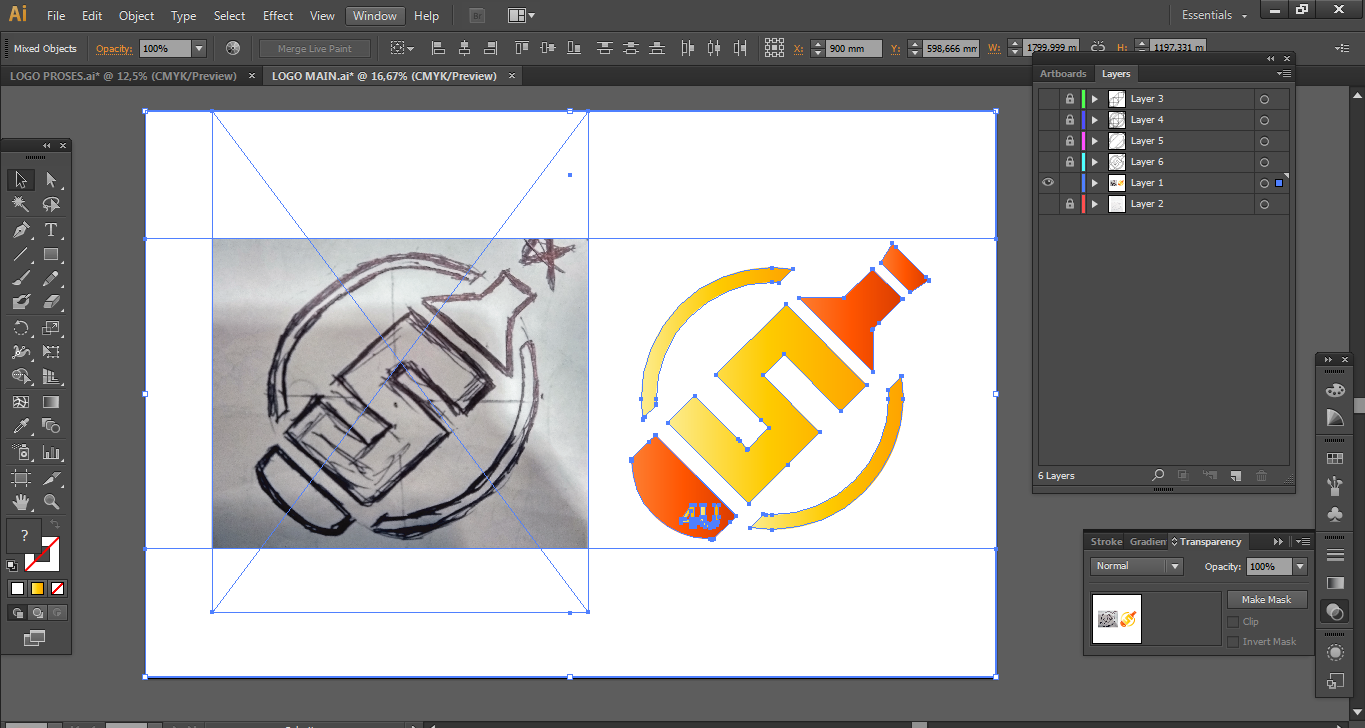Open the control bar Opacity dropdown arrow
This screenshot has height=728, width=1365.
click(x=199, y=48)
